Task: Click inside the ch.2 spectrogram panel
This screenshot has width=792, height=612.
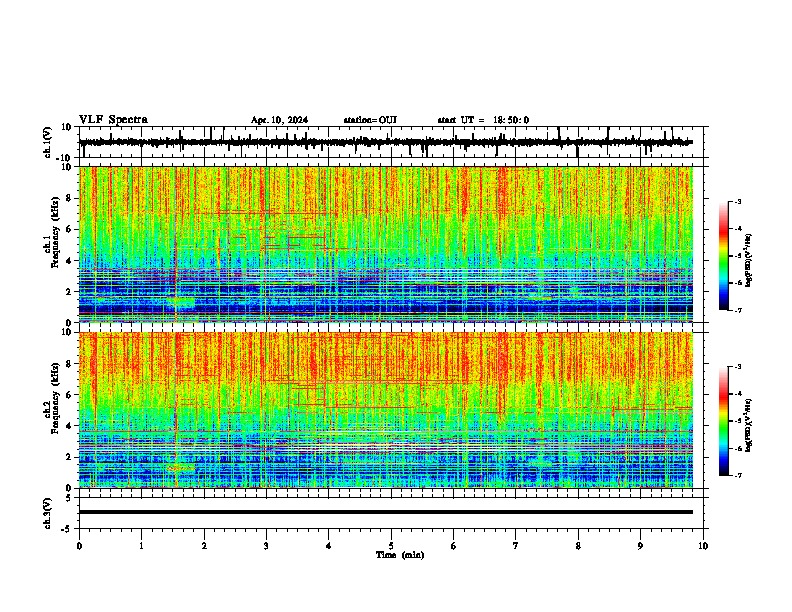Action: (386, 410)
